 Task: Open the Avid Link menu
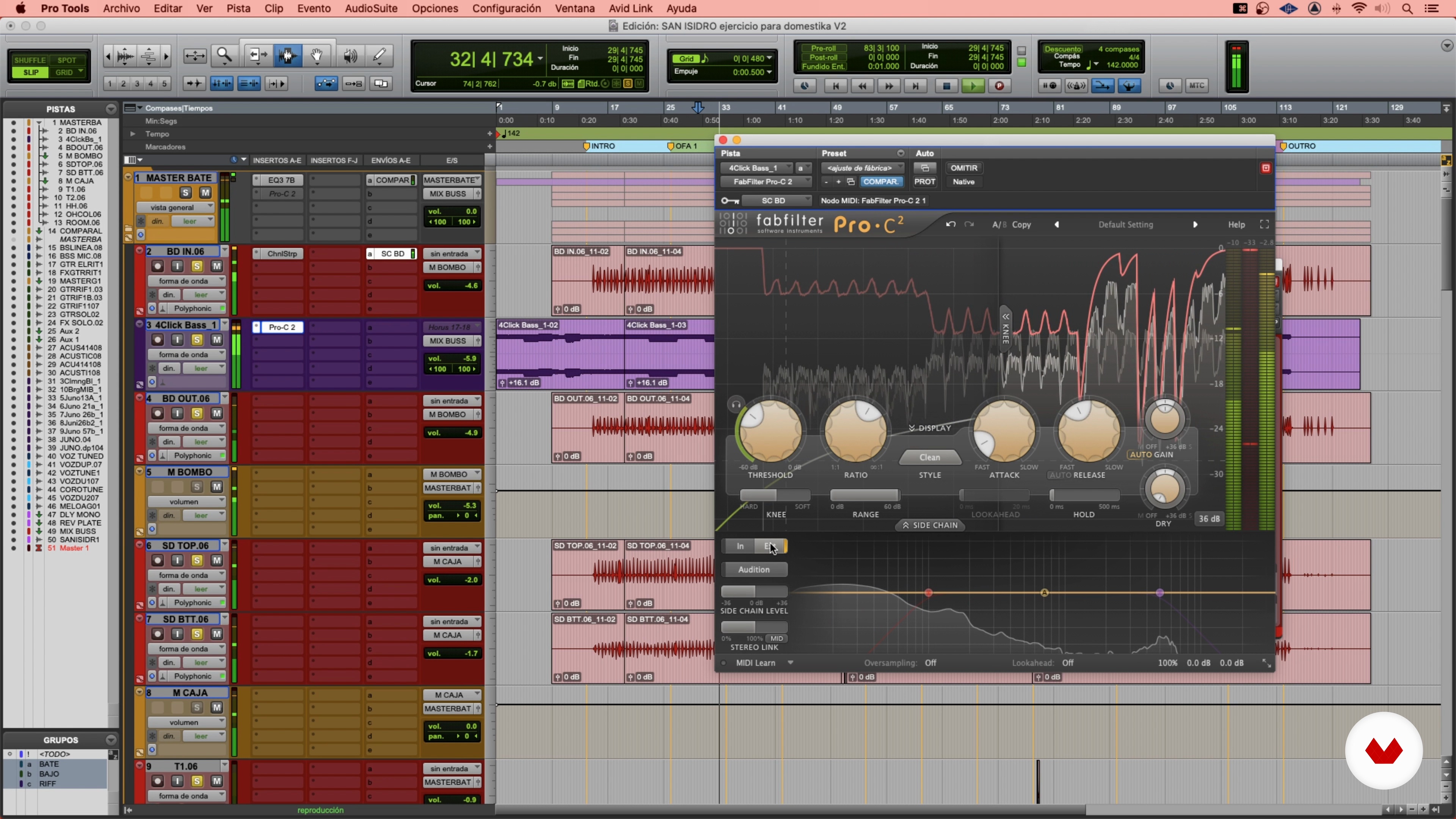pos(630,8)
